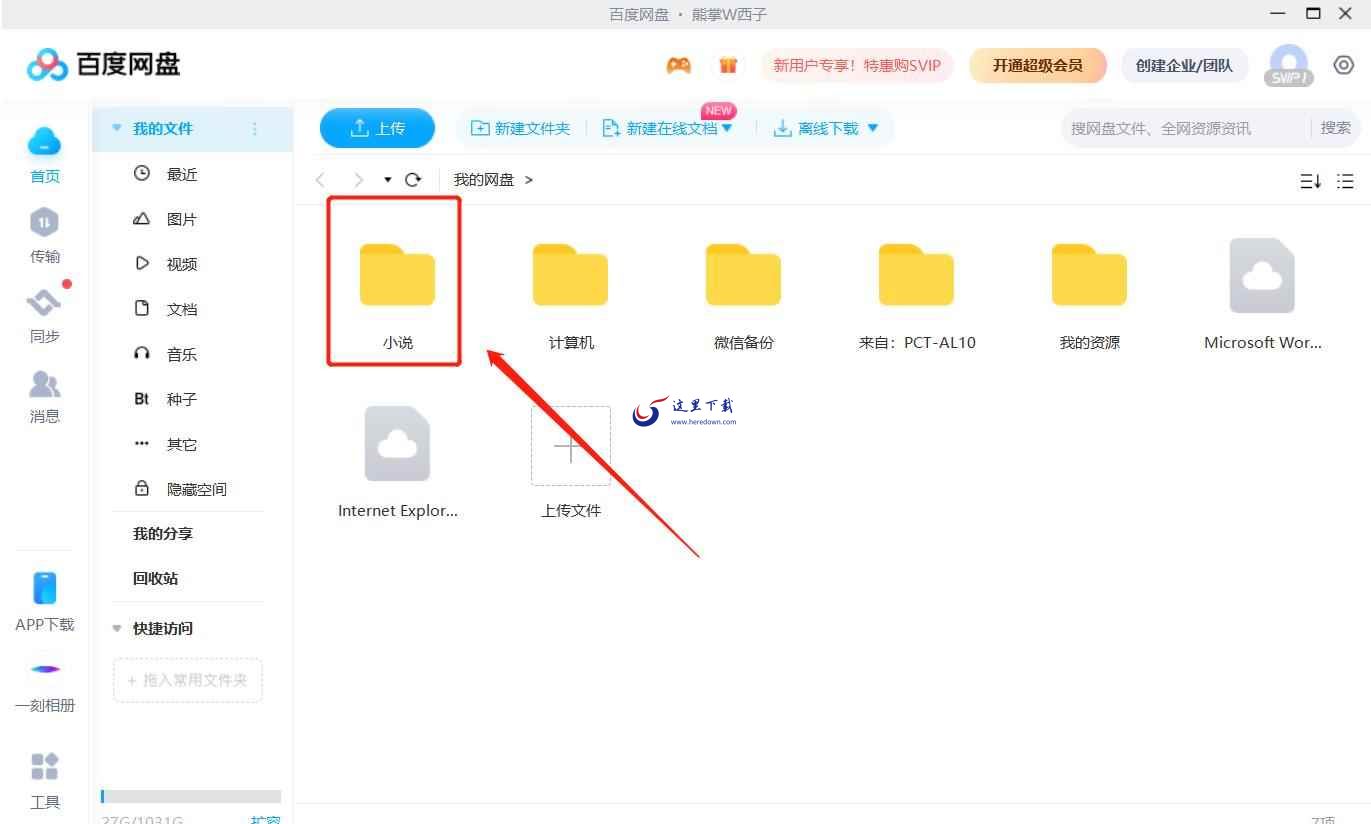Show 最近 recent files
Viewport: 1371px width, 824px height.
coord(180,174)
